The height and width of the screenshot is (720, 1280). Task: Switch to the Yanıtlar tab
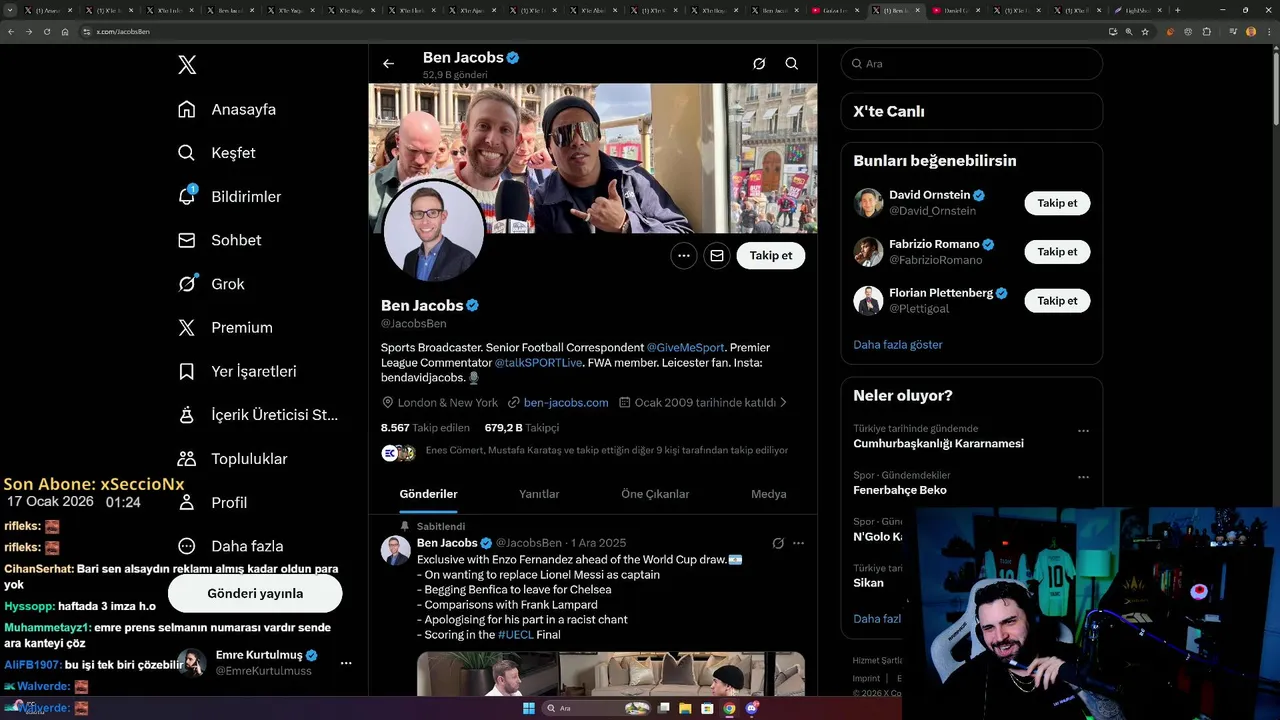point(539,494)
